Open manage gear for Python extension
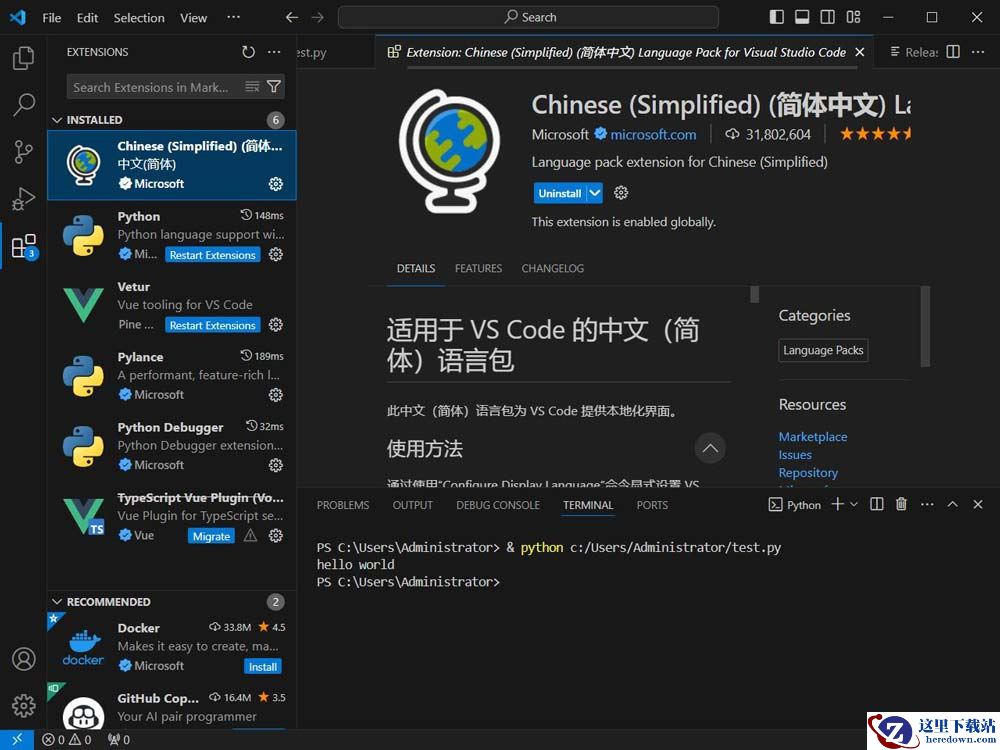1000x750 pixels. tap(276, 254)
